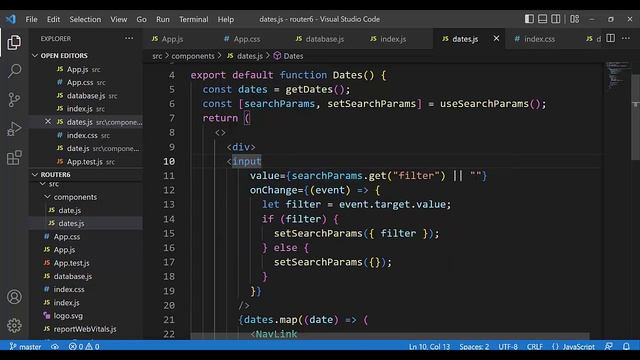Change CRLF end of line sequence
640x360 pixels.
point(535,347)
